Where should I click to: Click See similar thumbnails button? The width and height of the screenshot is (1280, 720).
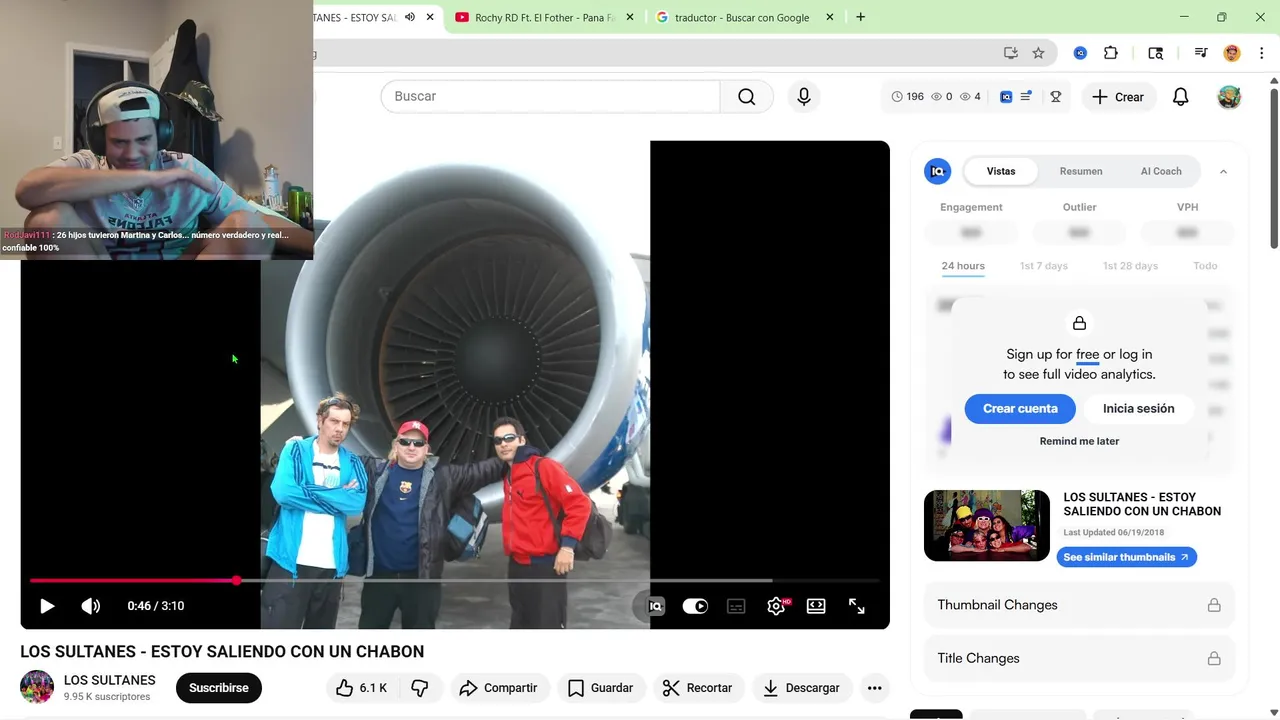1126,557
